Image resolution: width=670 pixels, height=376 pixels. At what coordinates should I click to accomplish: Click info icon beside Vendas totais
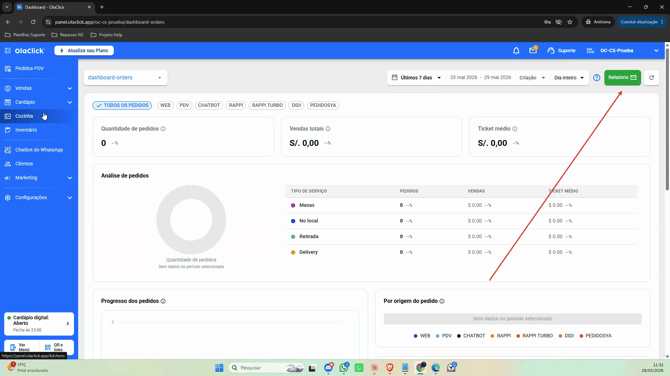click(328, 129)
